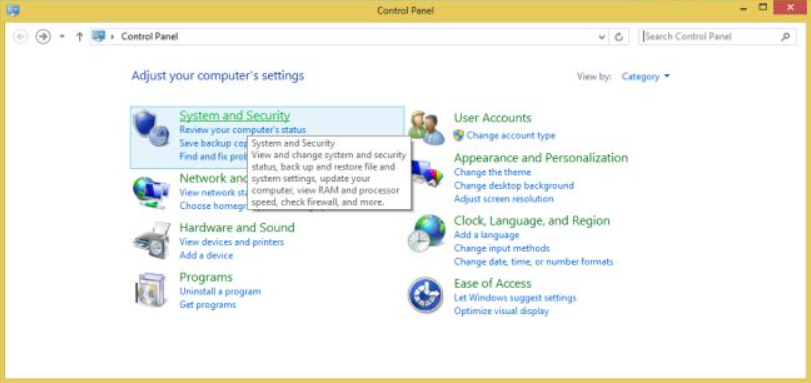Click the Appearance and Personalization monitor icon
811x383 pixels.
tap(428, 172)
